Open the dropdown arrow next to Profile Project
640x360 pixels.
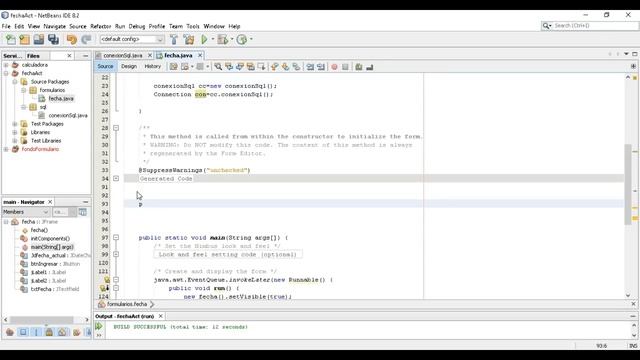pyautogui.click(x=251, y=39)
